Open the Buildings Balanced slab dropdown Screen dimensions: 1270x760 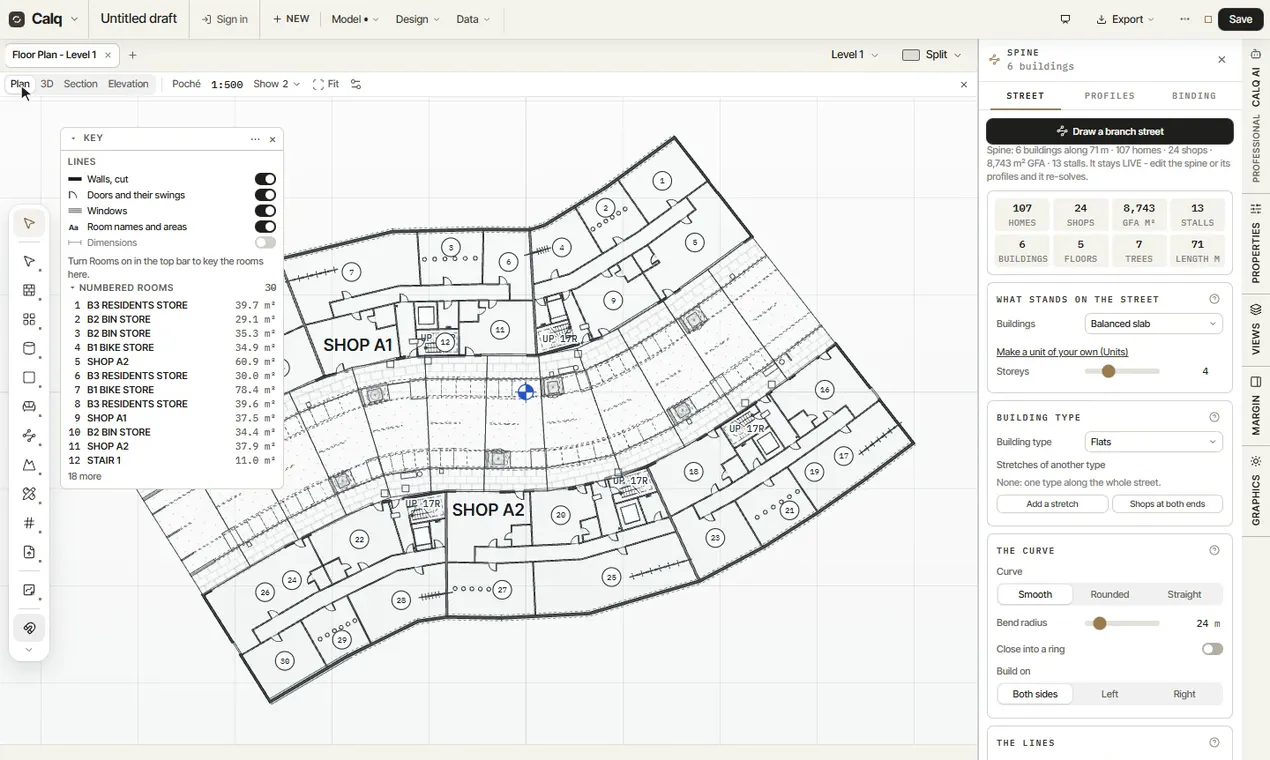(1154, 324)
